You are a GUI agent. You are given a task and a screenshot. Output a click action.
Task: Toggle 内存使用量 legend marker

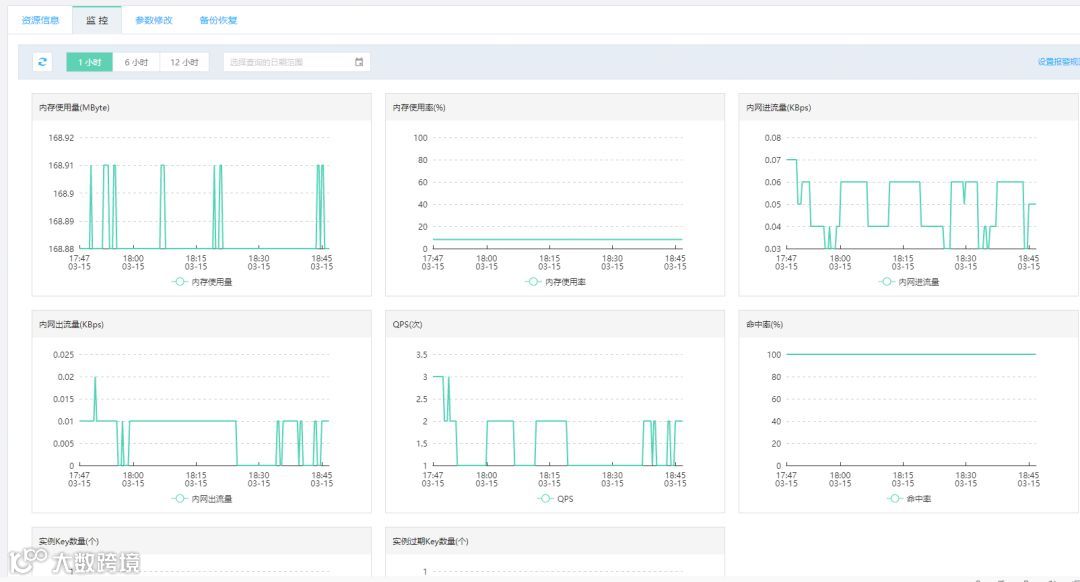pos(180,282)
